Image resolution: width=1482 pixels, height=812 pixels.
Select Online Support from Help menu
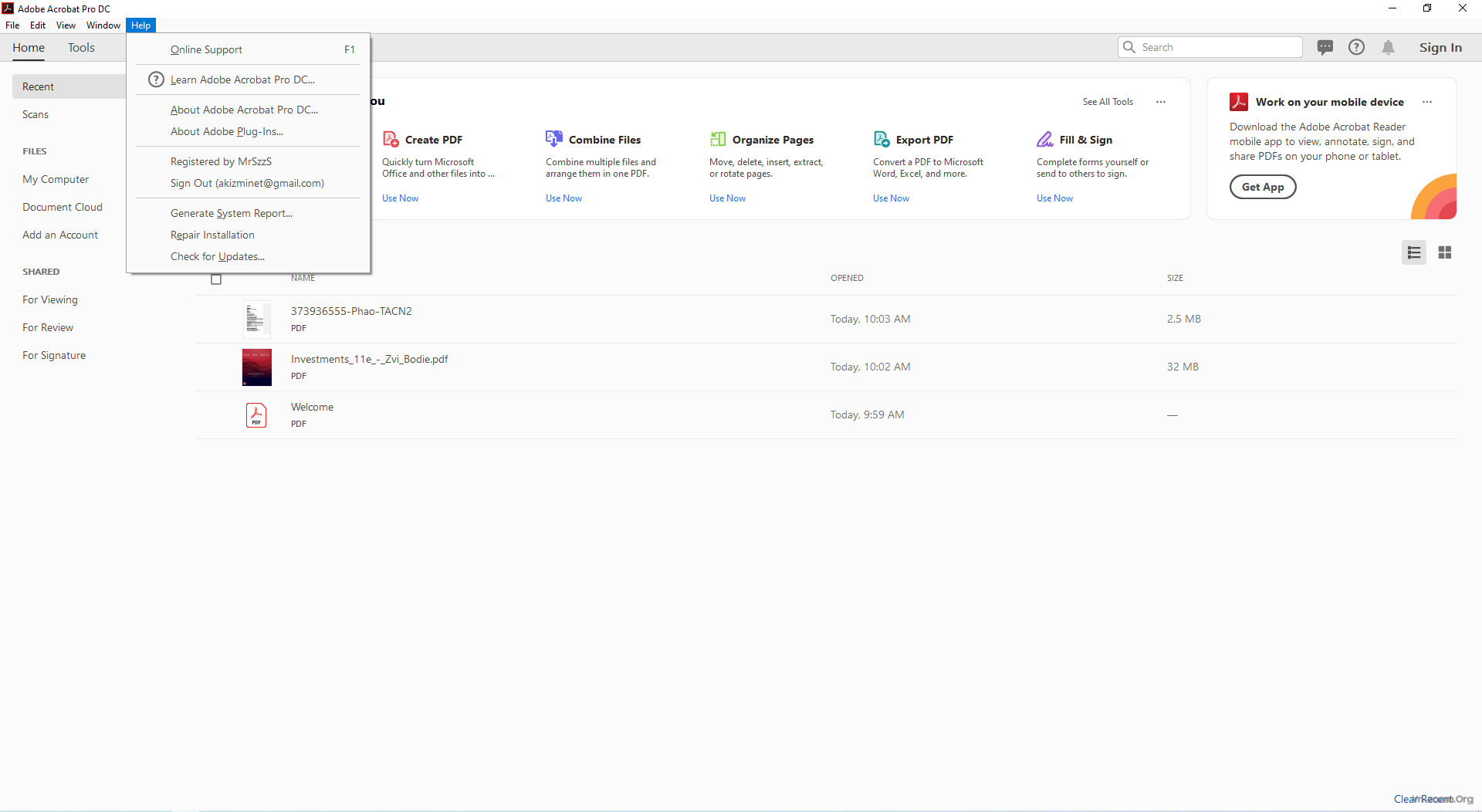[x=249, y=49]
